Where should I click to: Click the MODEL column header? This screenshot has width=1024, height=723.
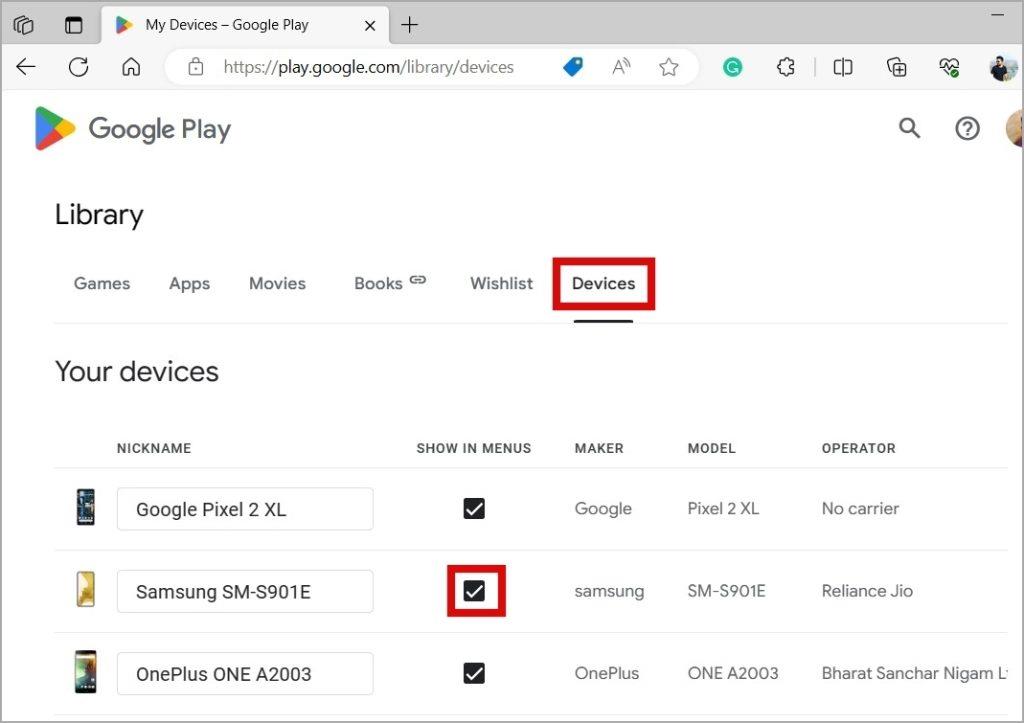[711, 449]
